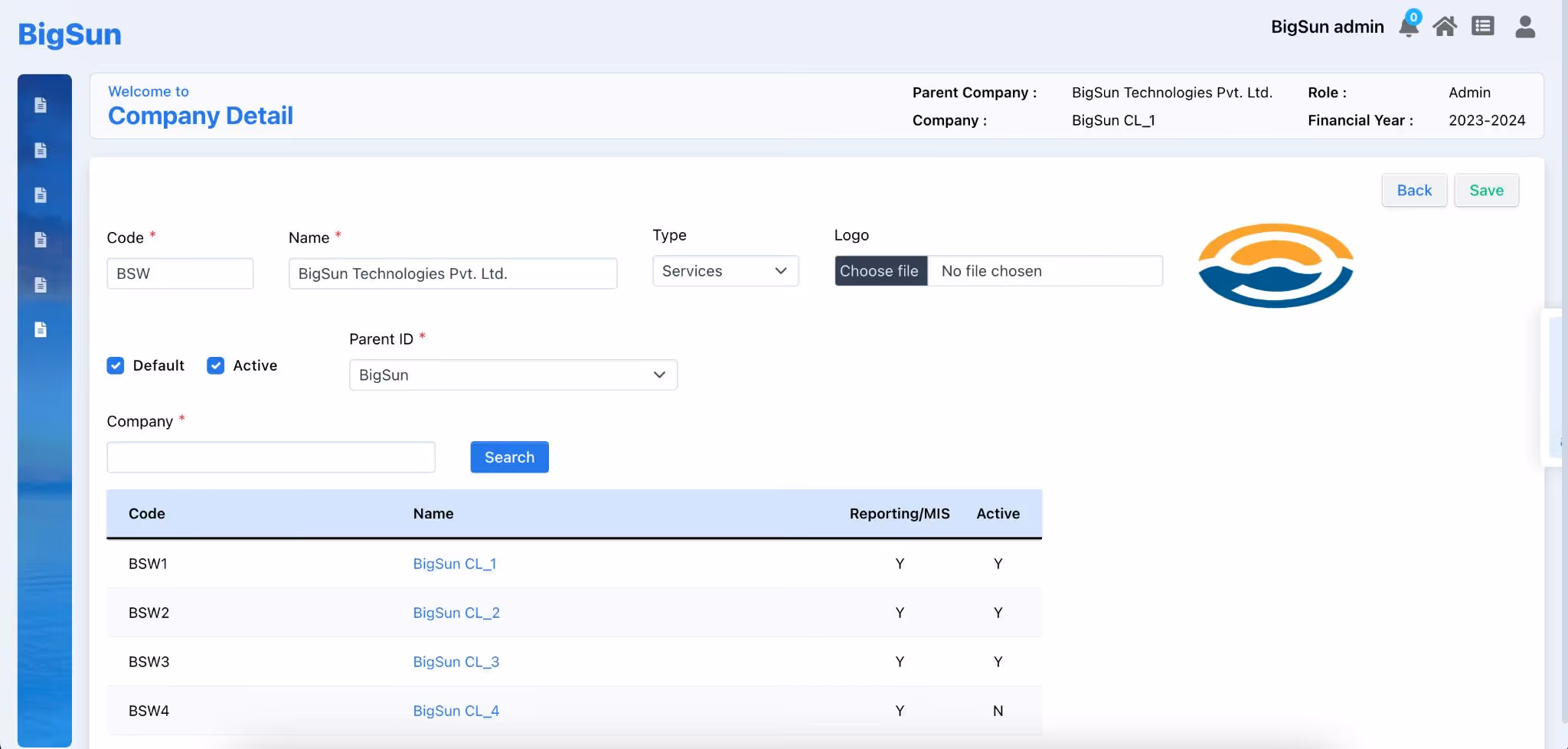Click the sixth document icon in sidebar
The width and height of the screenshot is (1568, 749).
click(41, 329)
